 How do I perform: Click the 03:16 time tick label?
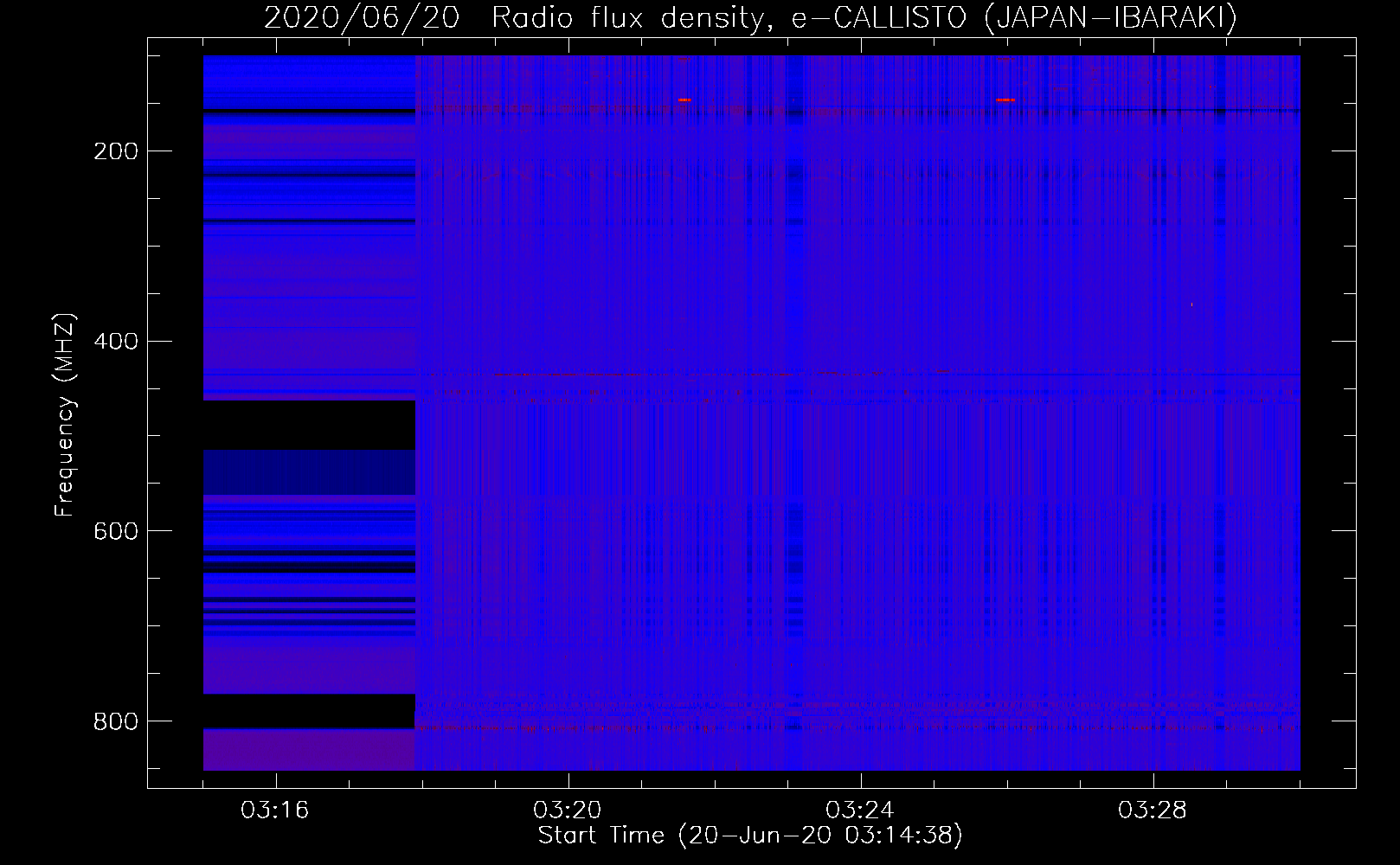[275, 811]
